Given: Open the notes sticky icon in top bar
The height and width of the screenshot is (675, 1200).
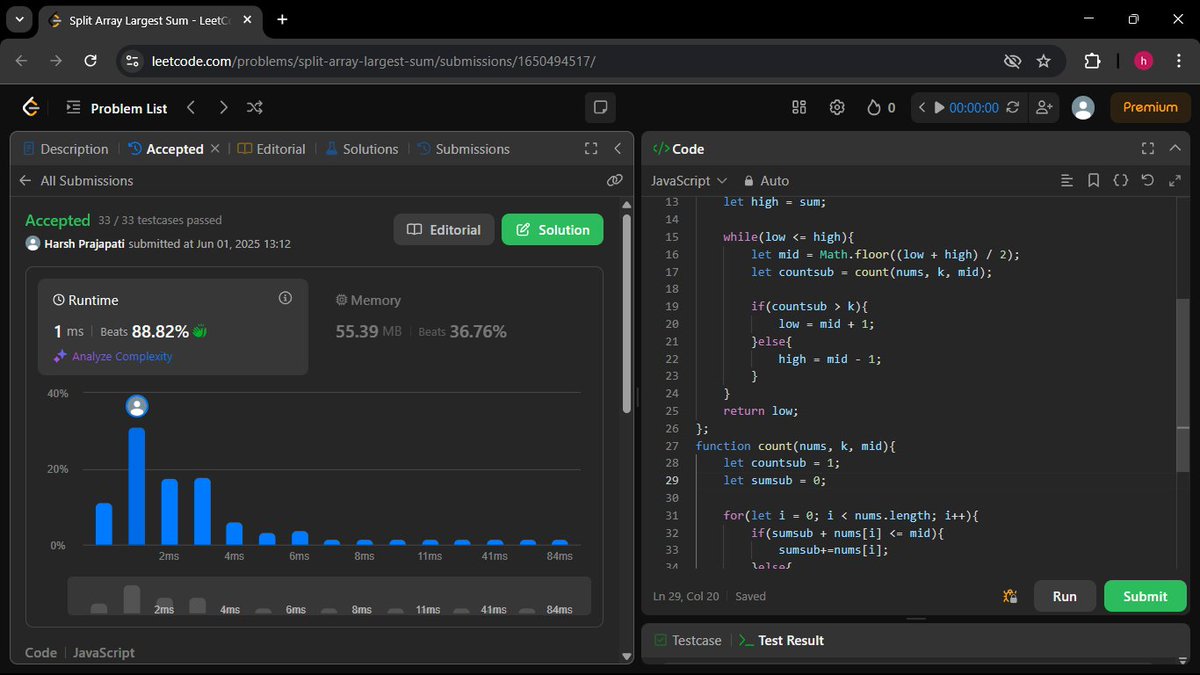Looking at the screenshot, I should (600, 107).
